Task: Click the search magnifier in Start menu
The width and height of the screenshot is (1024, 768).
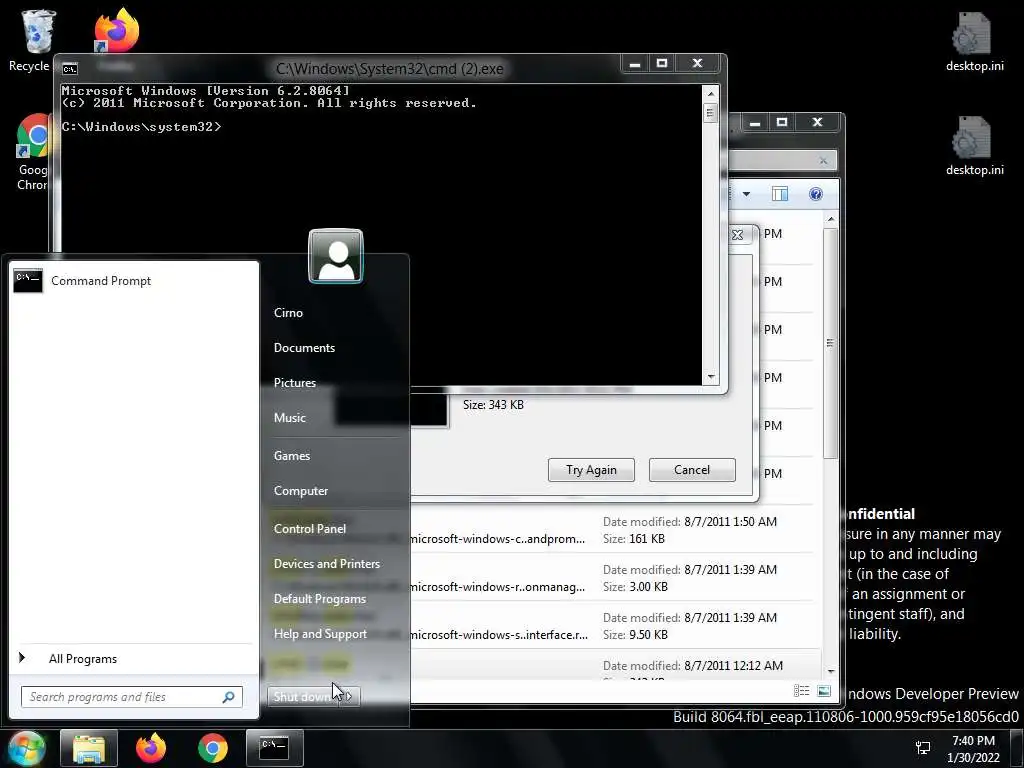Action: (229, 697)
